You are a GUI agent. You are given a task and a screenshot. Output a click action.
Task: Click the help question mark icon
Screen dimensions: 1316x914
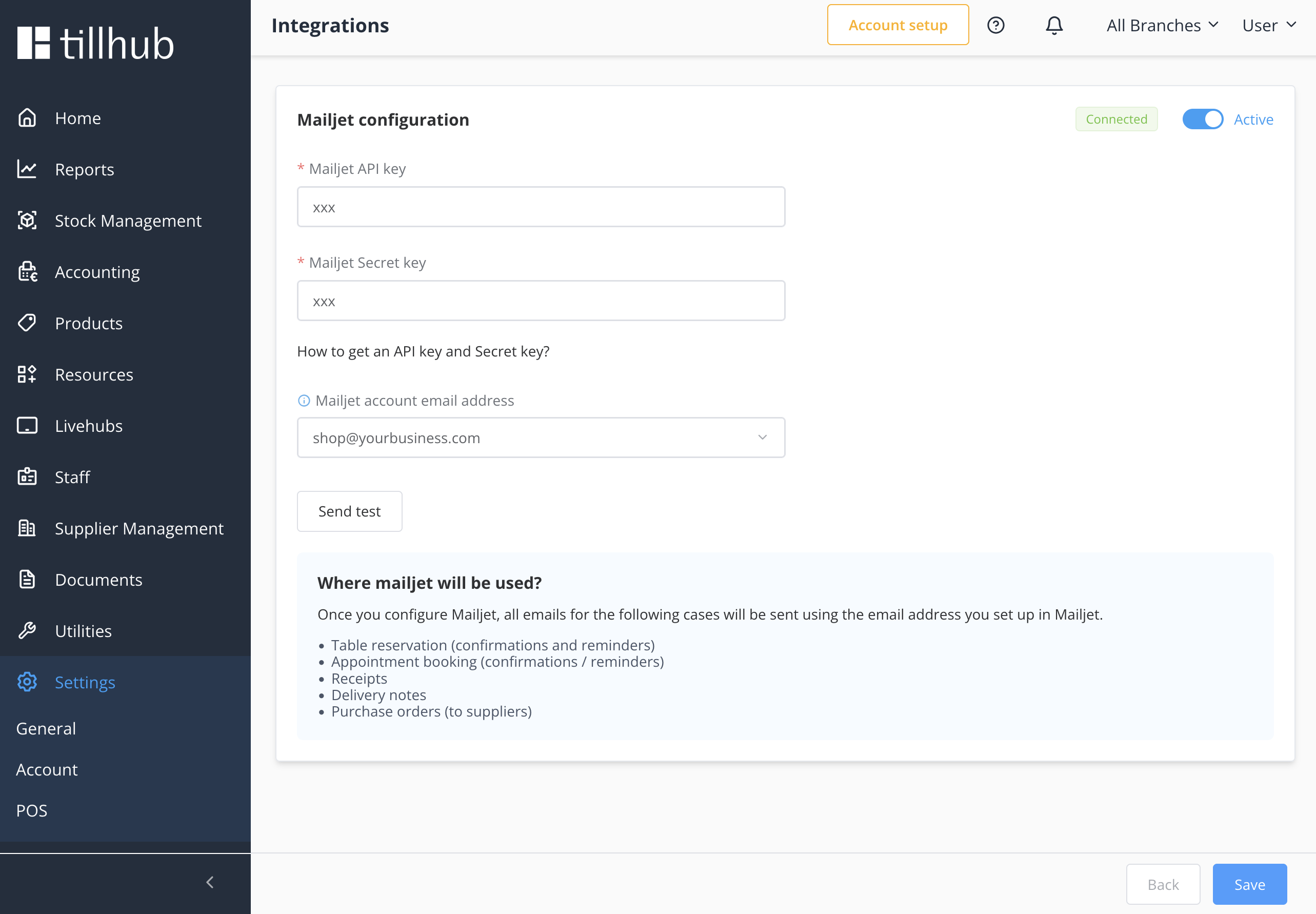(995, 25)
